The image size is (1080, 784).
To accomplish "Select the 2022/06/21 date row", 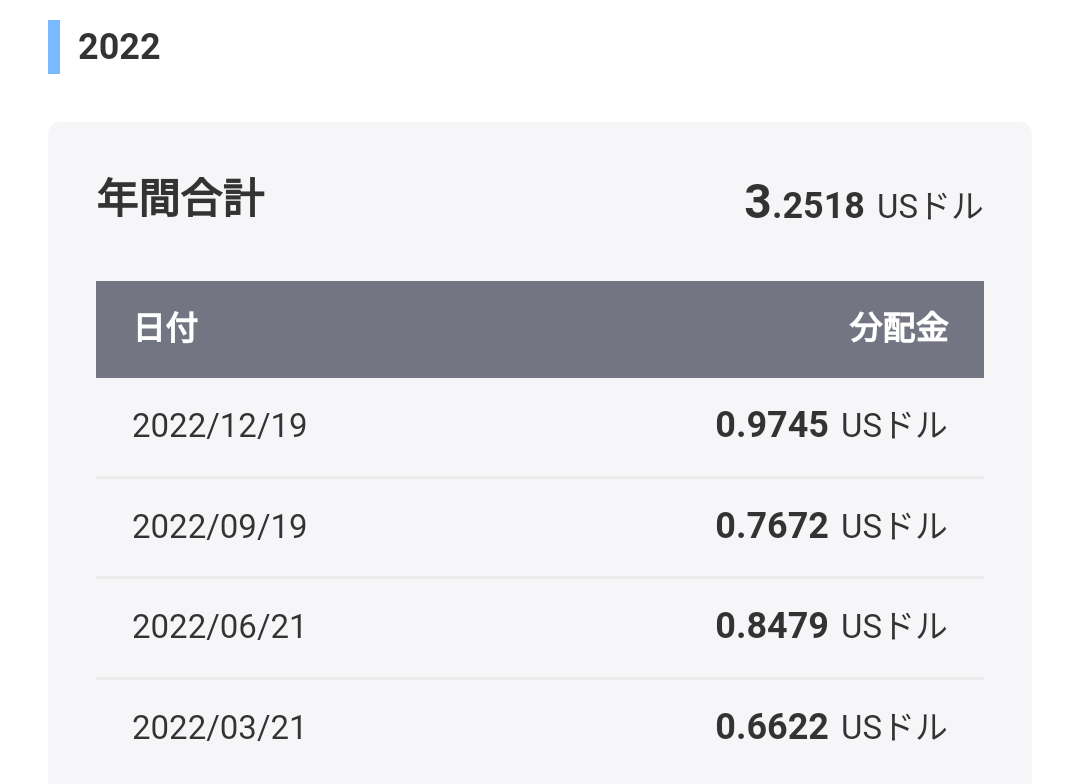I will coord(539,628).
